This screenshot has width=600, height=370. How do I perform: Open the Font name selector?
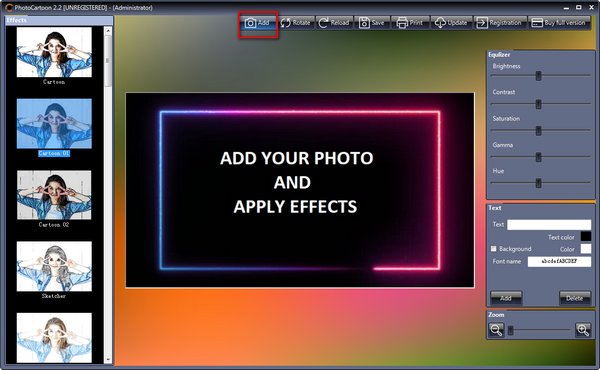[x=559, y=261]
